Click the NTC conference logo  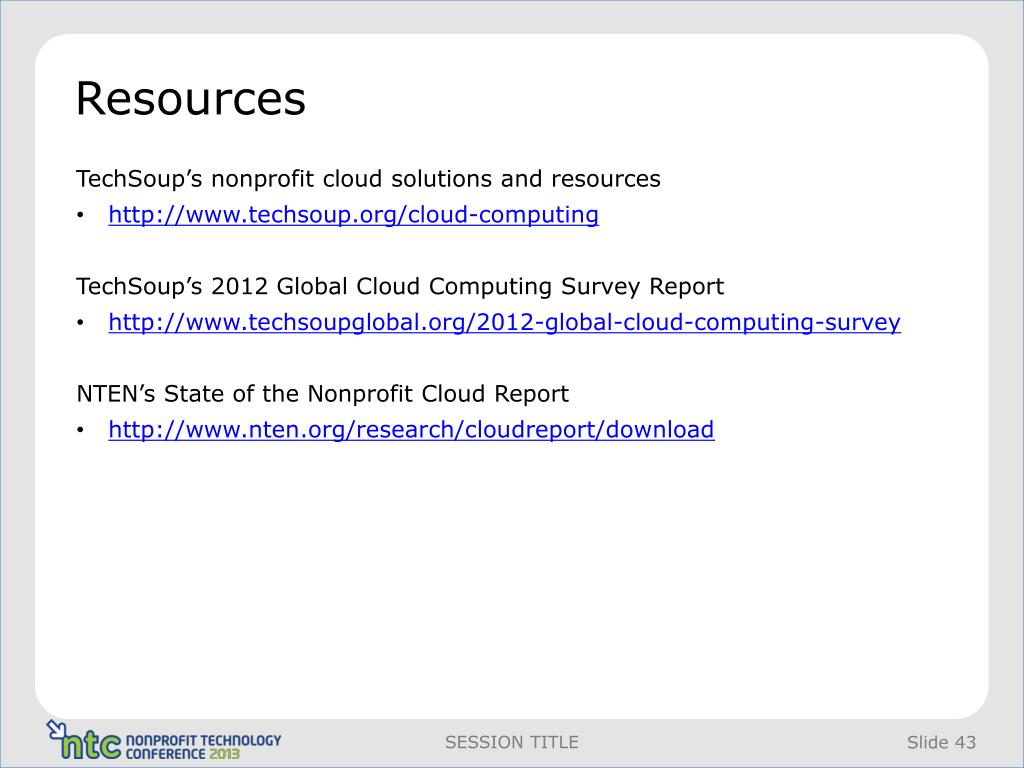tap(163, 740)
